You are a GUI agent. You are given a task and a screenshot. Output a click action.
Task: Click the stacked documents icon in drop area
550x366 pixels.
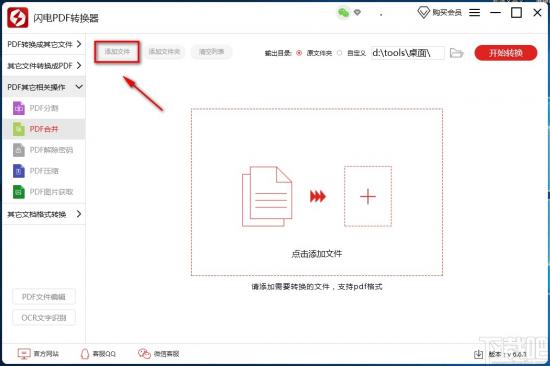click(267, 197)
